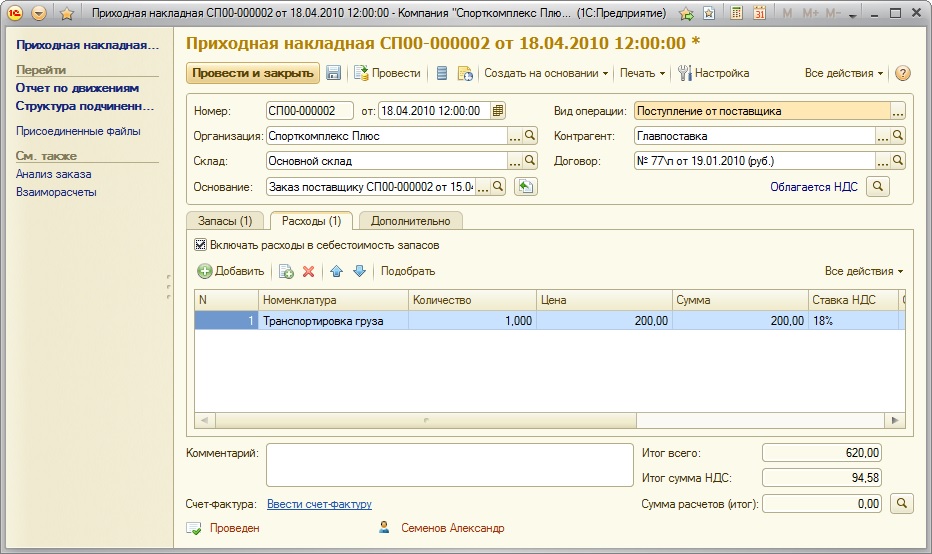Viewport: 932px width, 554px height.
Task: Toggle 'Включать расходы в себестоимость запасов' checkbox
Action: click(200, 245)
